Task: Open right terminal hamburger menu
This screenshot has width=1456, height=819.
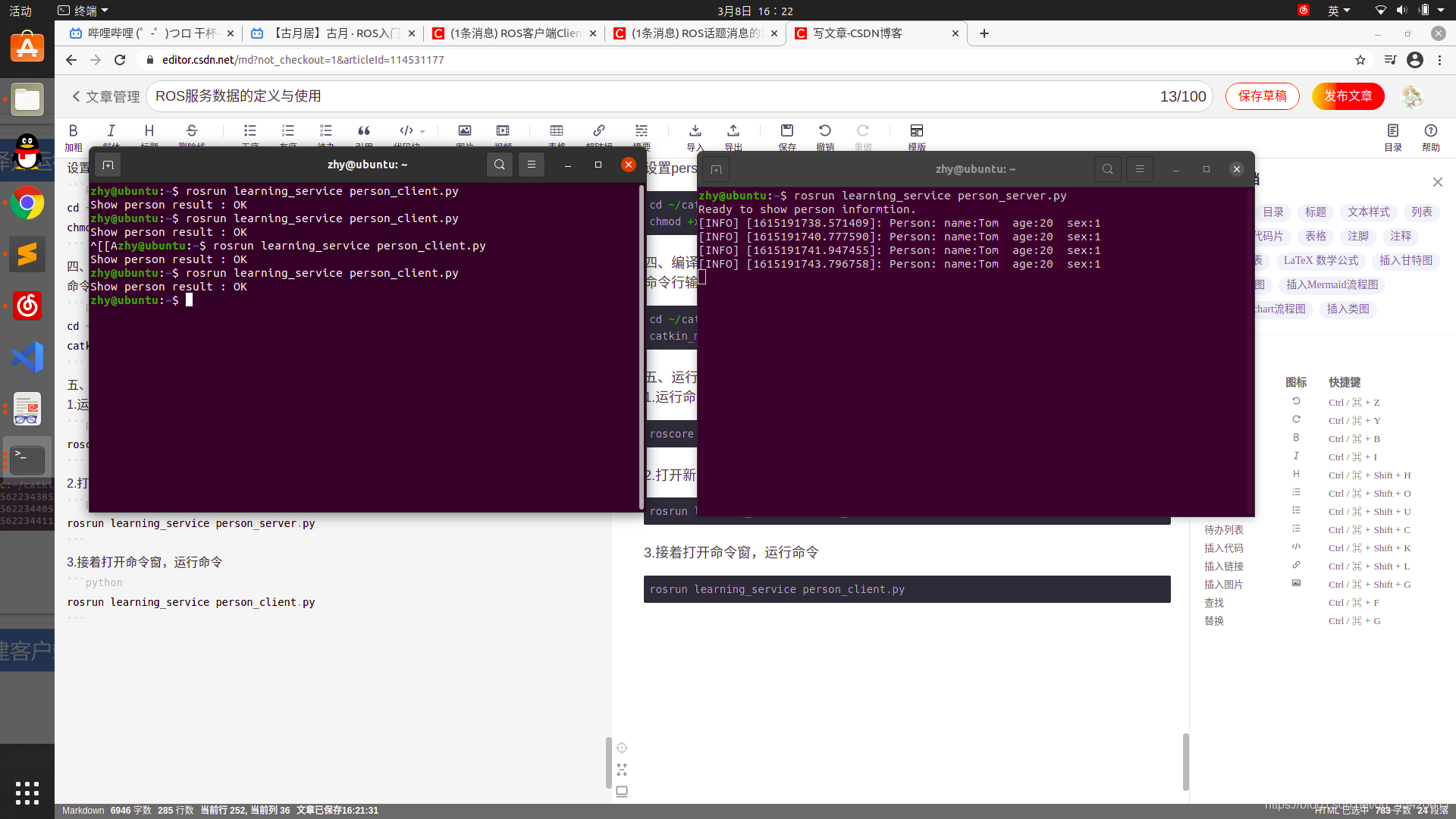Action: (x=1140, y=169)
